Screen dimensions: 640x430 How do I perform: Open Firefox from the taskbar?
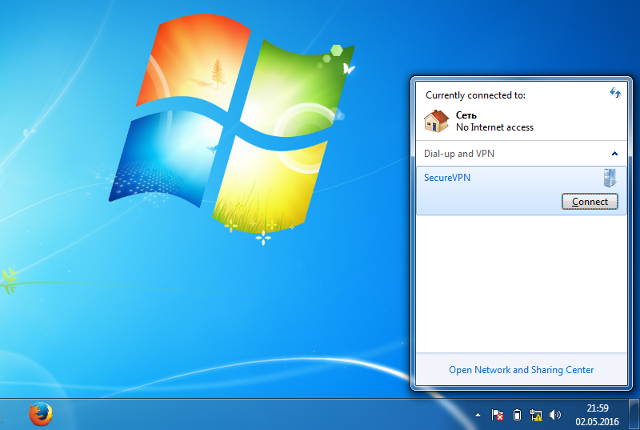41,414
